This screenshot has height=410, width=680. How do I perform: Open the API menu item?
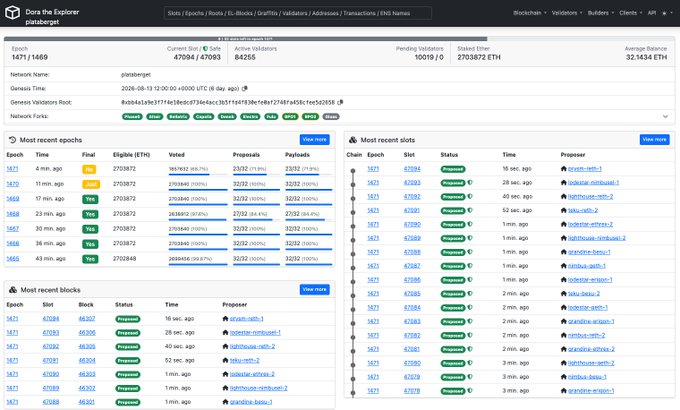[x=652, y=13]
